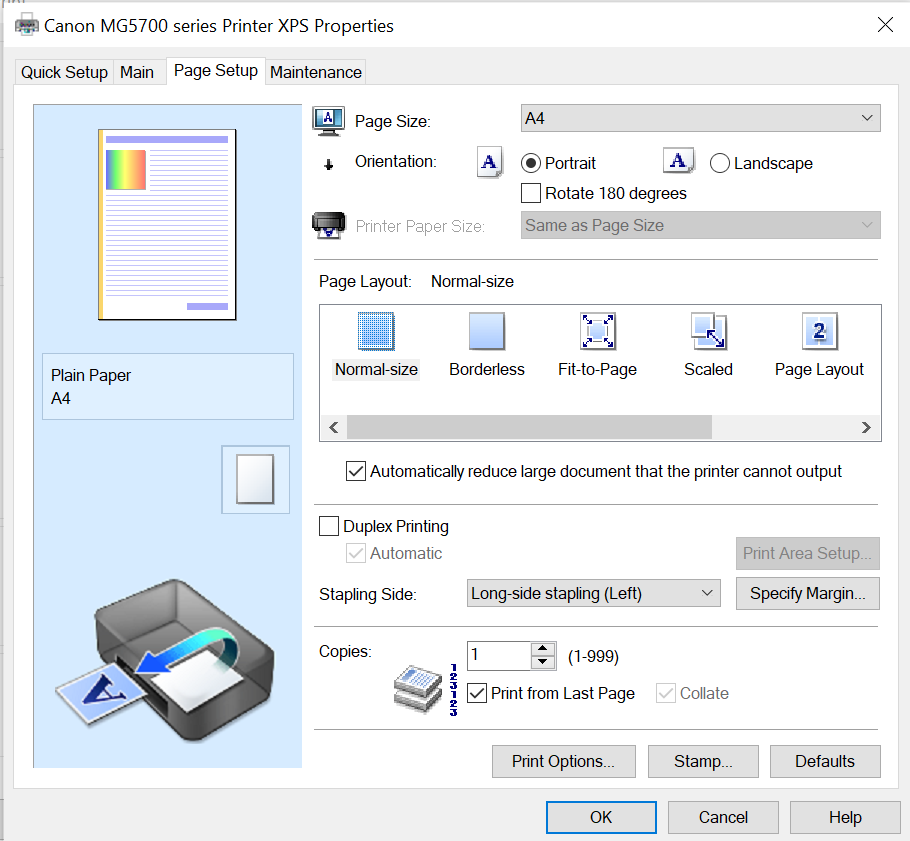The image size is (910, 841).
Task: Click the layout list horizontal scrollbar right arrow
Action: click(866, 427)
